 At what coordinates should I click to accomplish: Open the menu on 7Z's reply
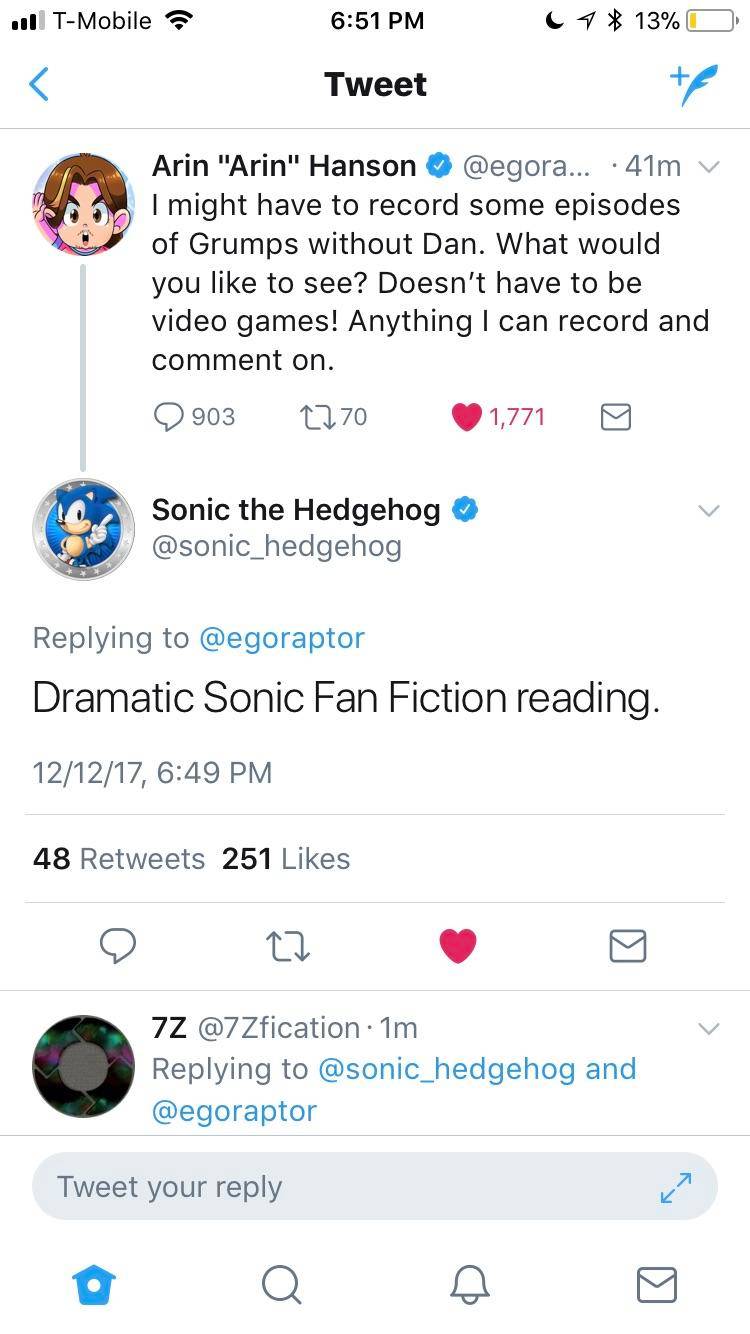coord(709,1027)
